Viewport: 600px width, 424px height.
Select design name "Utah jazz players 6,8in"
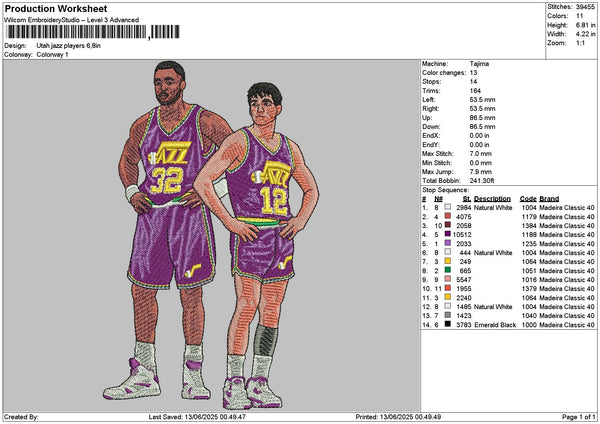[68, 46]
